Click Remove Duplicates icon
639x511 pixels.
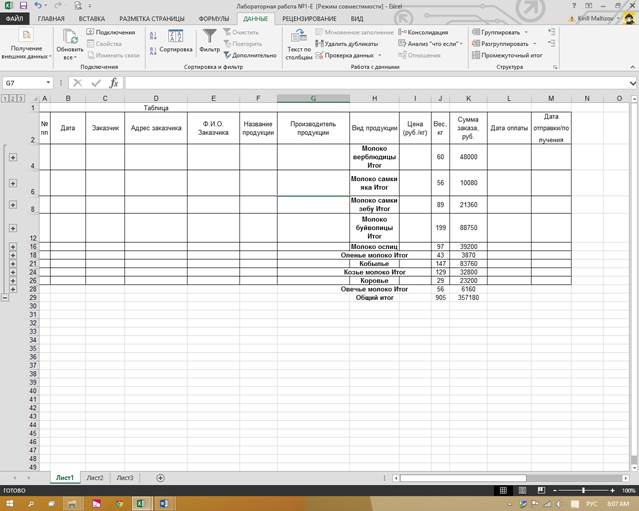click(x=320, y=44)
